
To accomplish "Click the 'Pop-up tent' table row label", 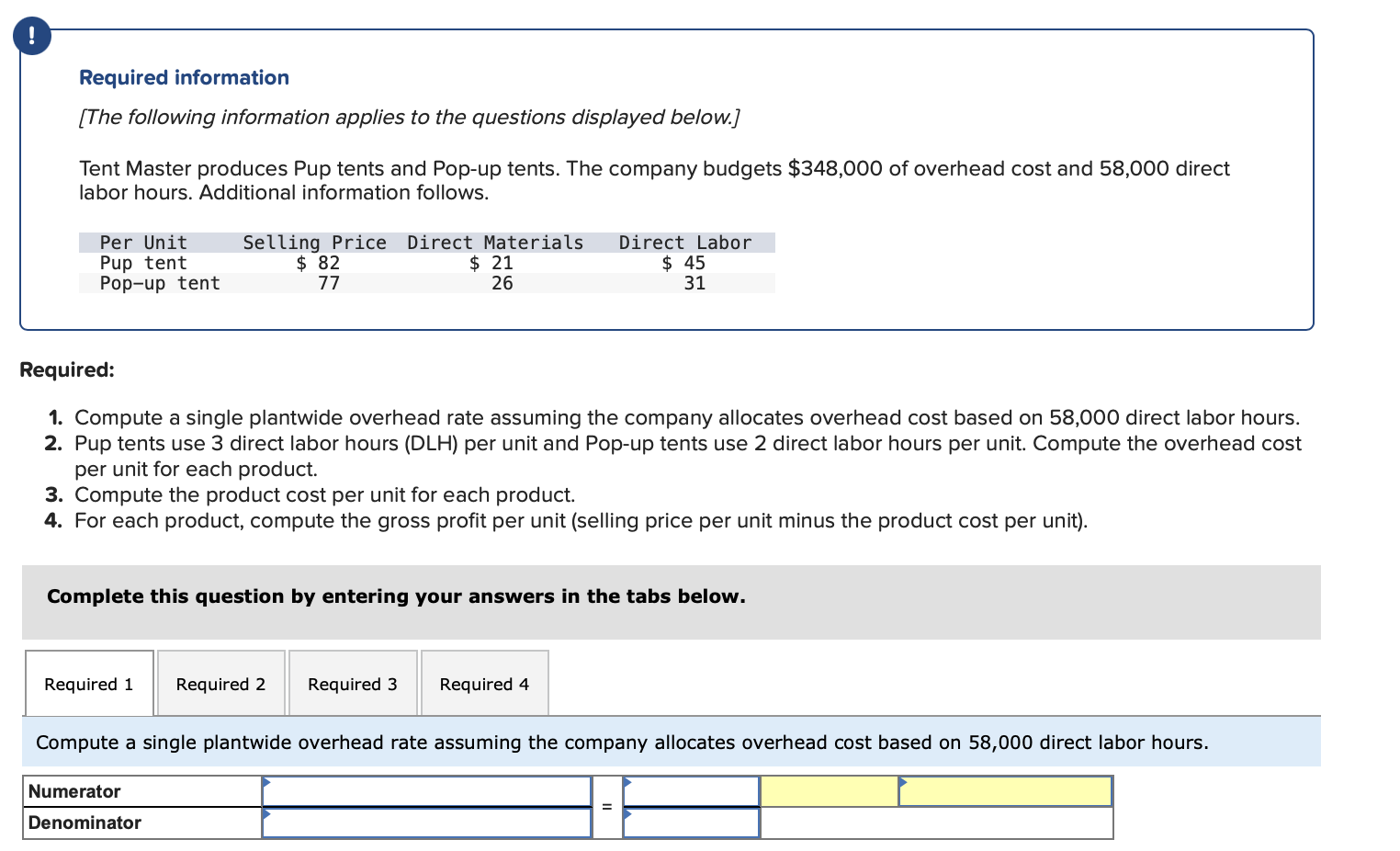I will 160,283.
